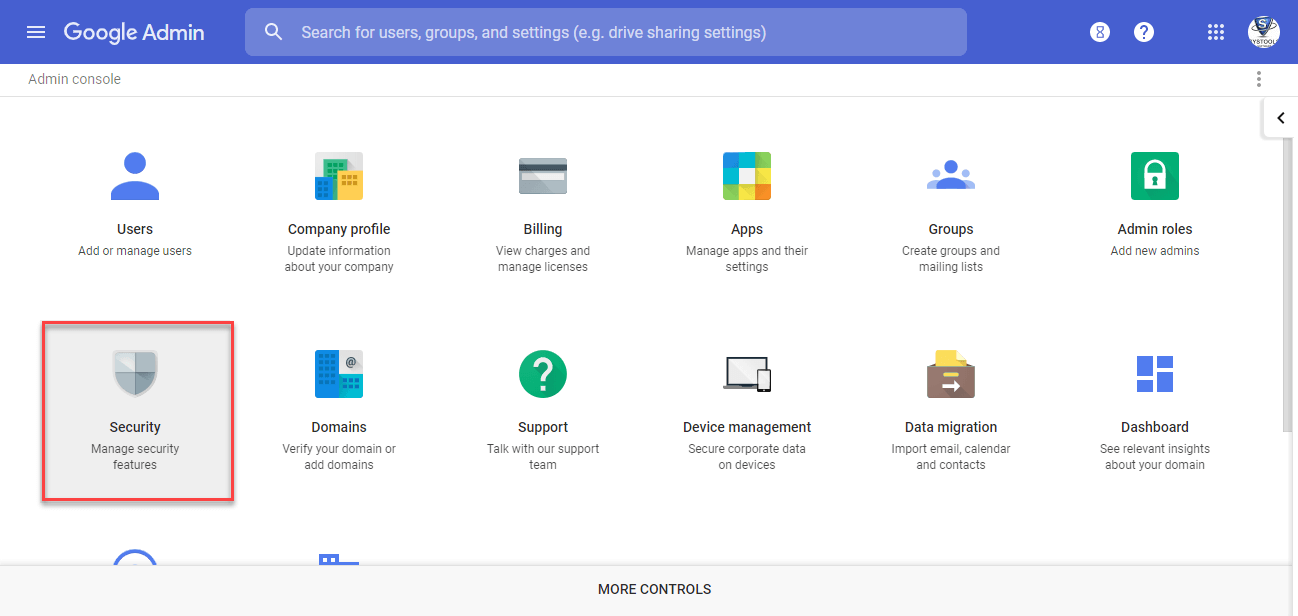Click the Security title text

[135, 427]
